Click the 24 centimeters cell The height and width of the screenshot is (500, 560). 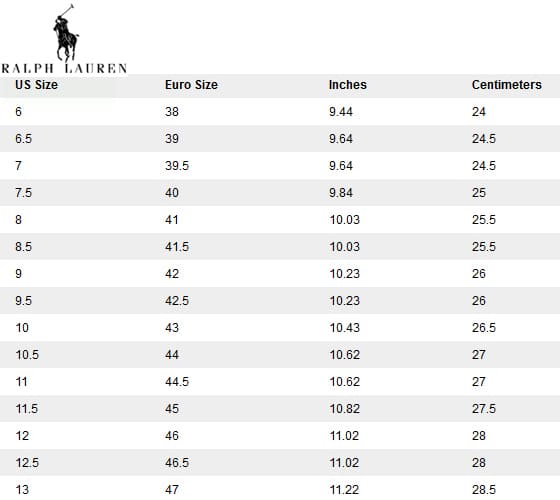tap(479, 112)
